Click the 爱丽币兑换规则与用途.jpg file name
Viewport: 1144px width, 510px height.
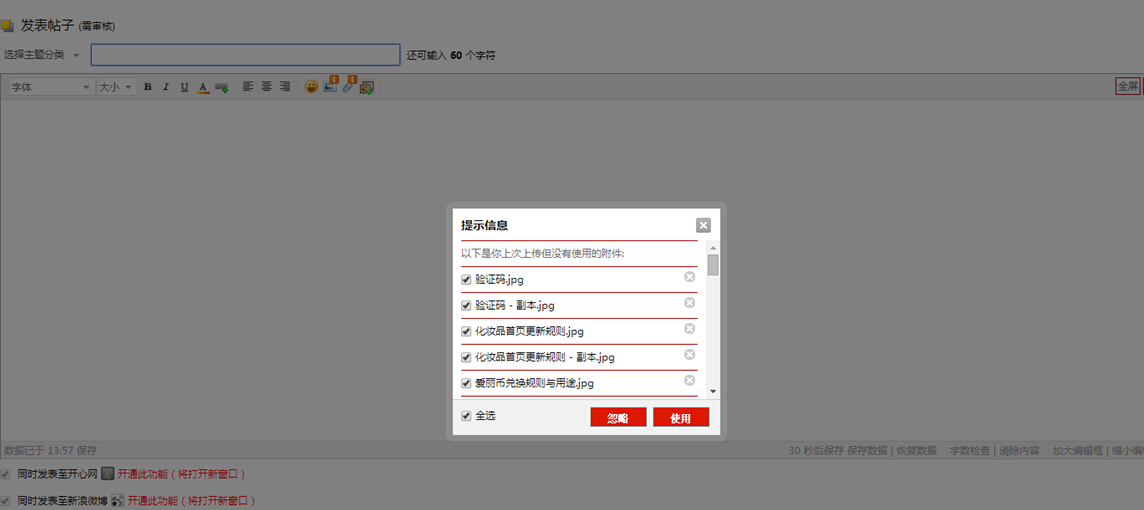coord(535,383)
